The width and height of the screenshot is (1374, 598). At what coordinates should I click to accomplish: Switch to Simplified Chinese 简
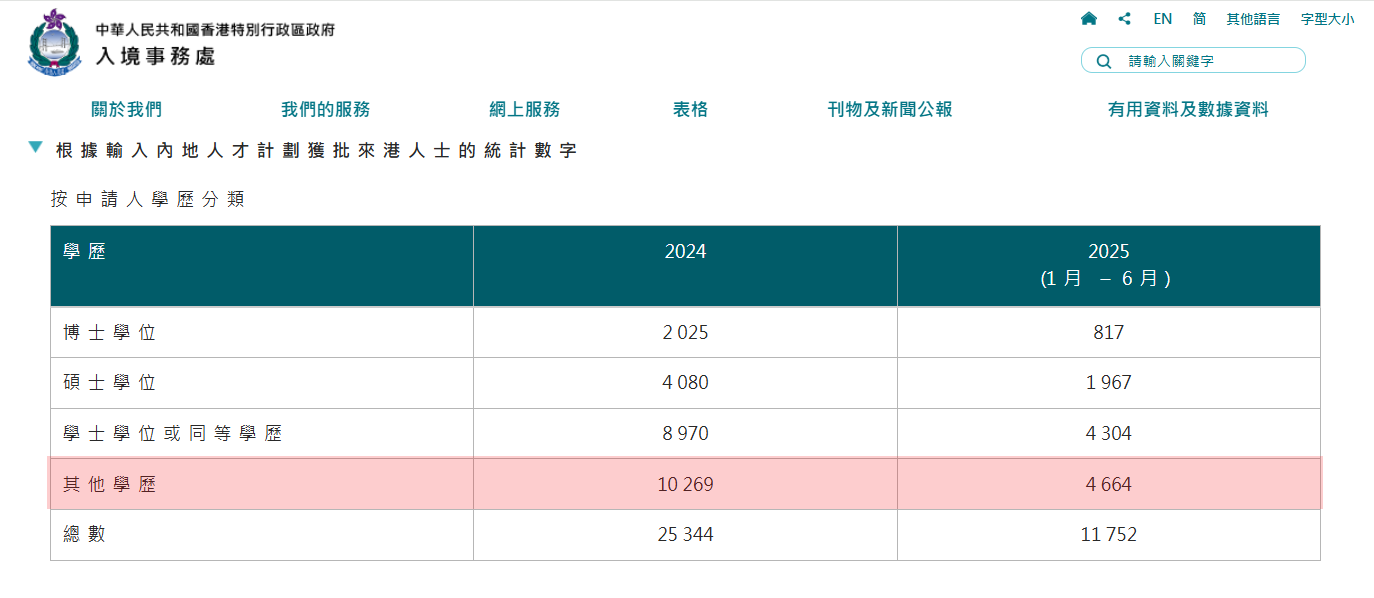(1199, 19)
